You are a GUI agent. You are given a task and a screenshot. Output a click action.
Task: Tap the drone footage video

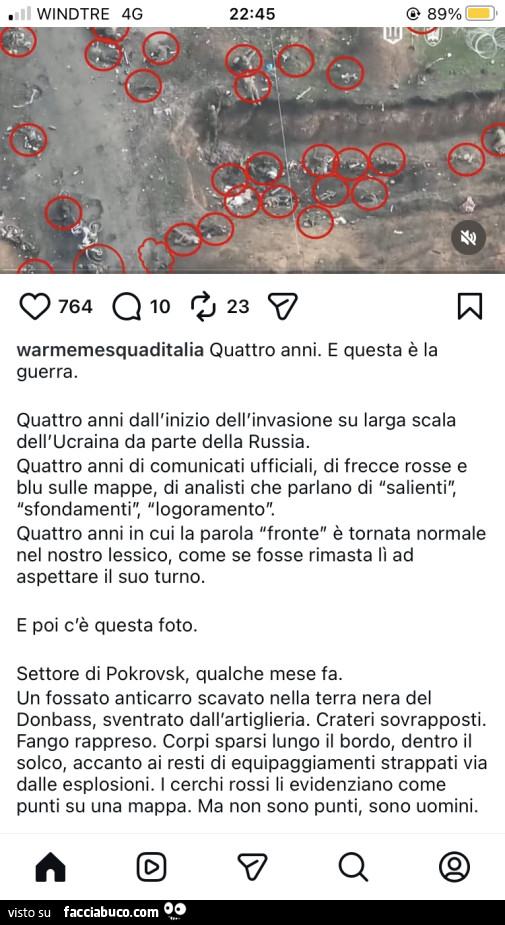tap(252, 150)
